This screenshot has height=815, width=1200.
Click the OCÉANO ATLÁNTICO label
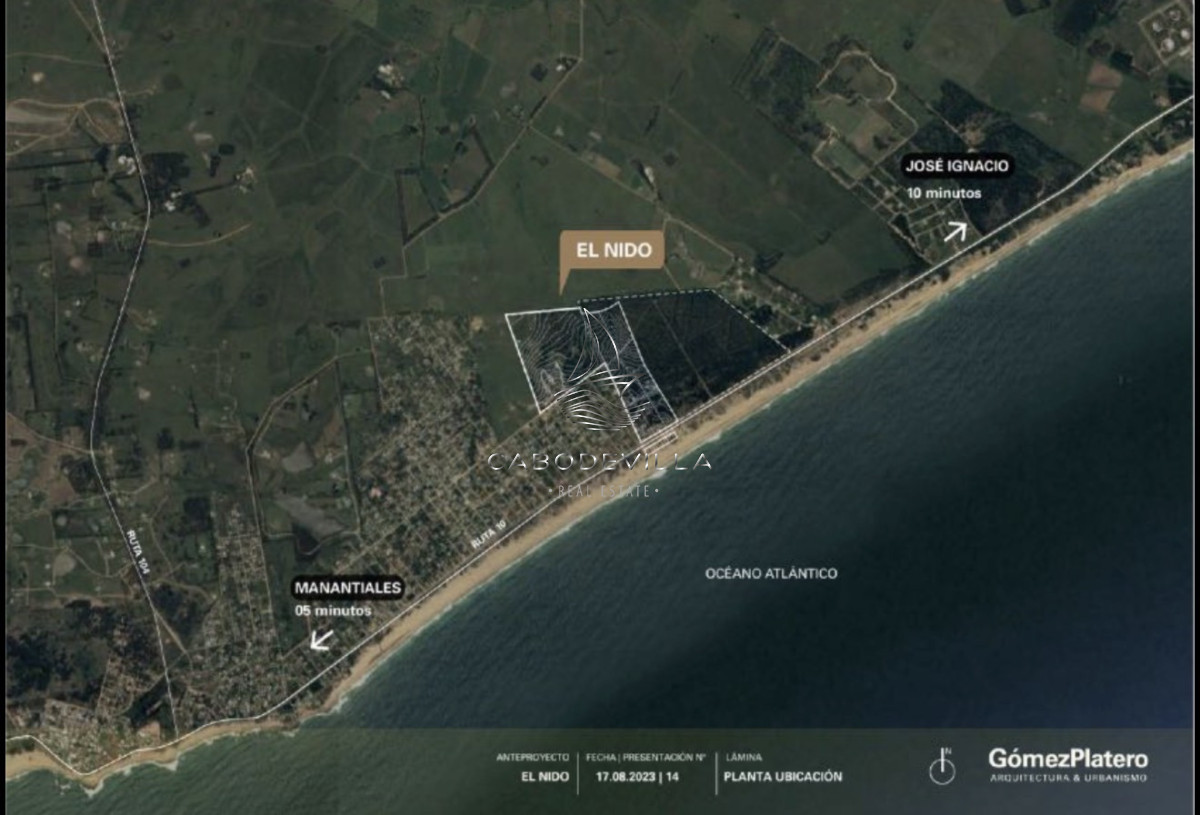tap(772, 572)
